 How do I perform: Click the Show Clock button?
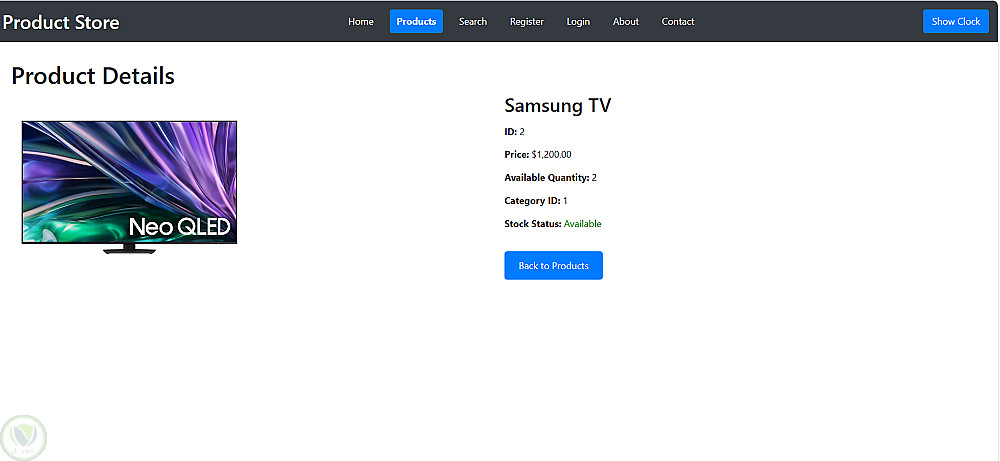956,22
